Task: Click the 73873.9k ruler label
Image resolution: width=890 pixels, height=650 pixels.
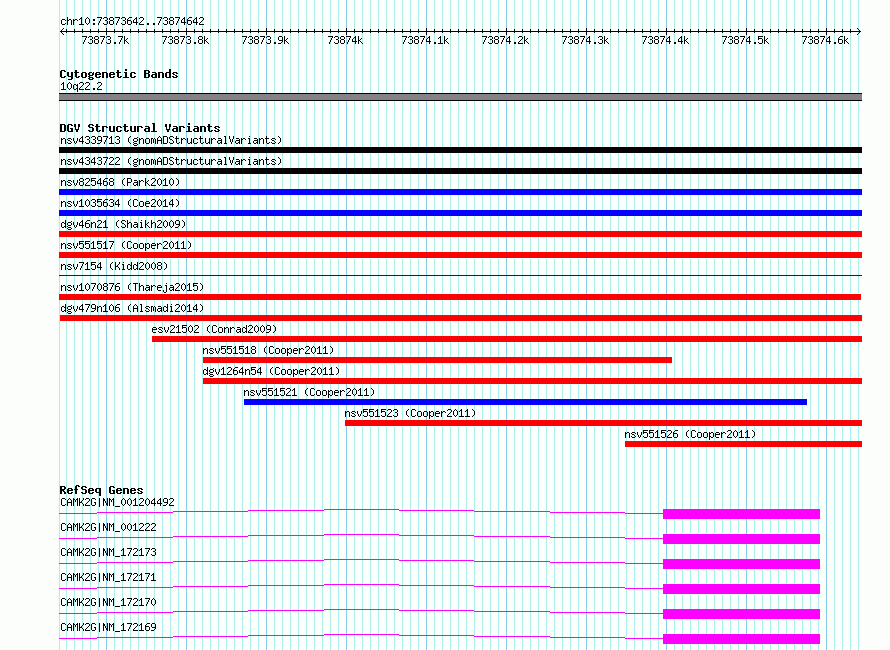Action: point(265,40)
